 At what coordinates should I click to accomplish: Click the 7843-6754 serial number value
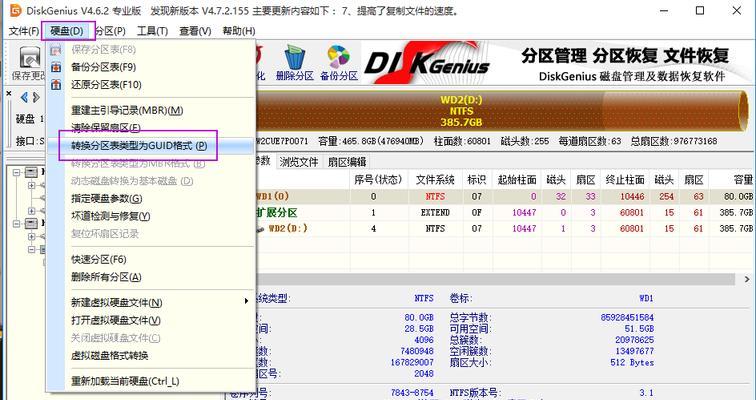(412, 393)
